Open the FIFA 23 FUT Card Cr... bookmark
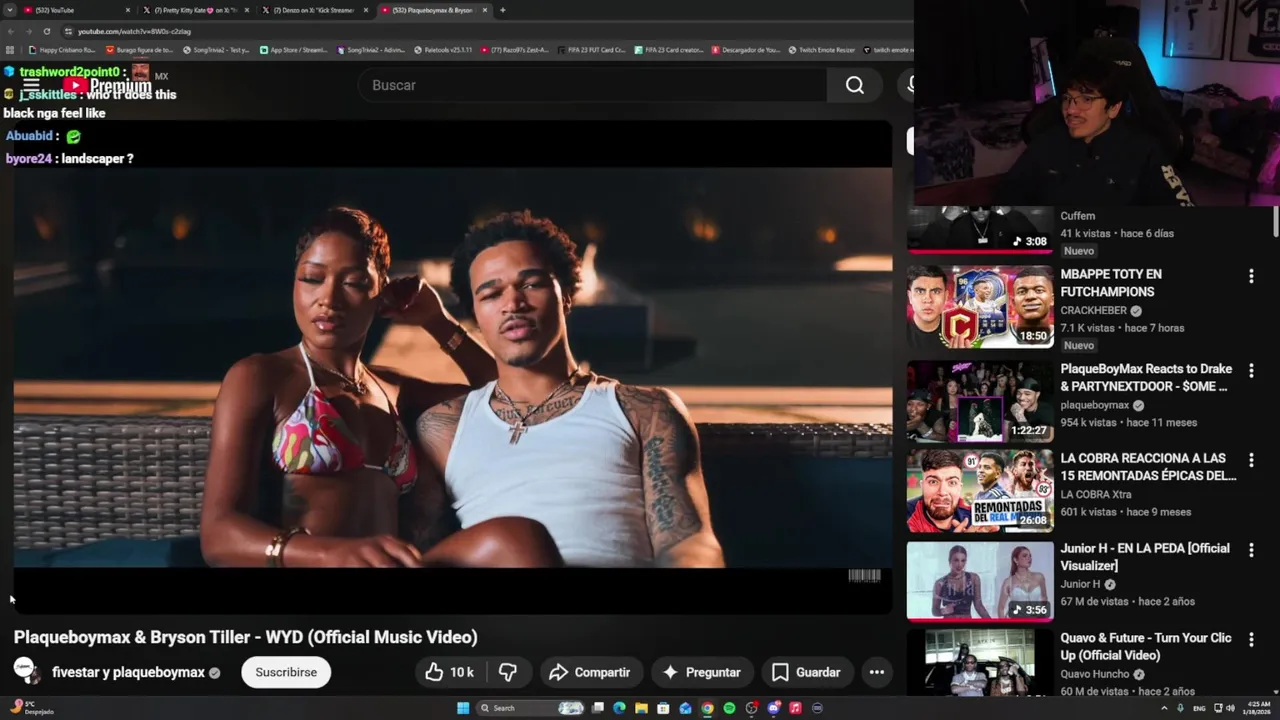The width and height of the screenshot is (1280, 720). pyautogui.click(x=591, y=49)
